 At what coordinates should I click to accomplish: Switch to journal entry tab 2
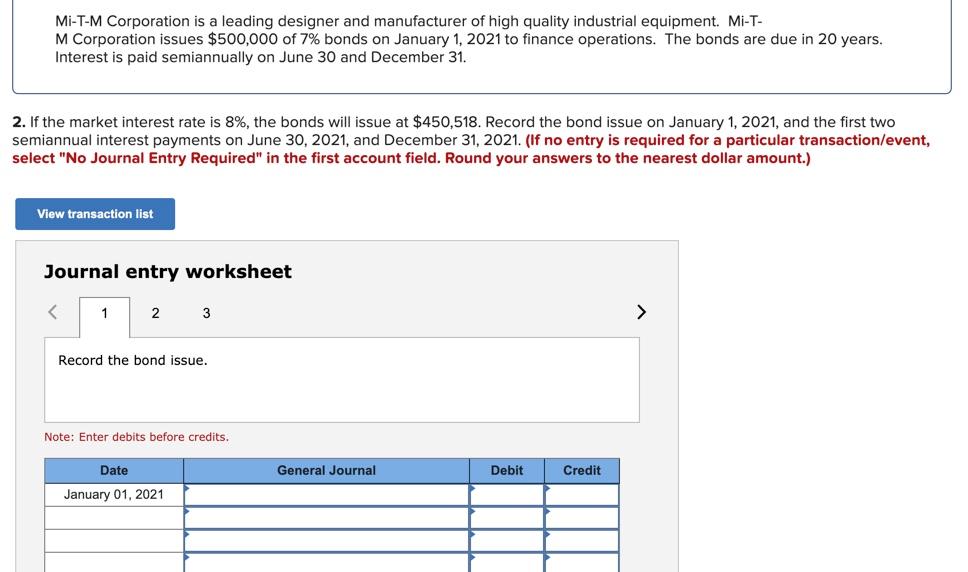(156, 313)
